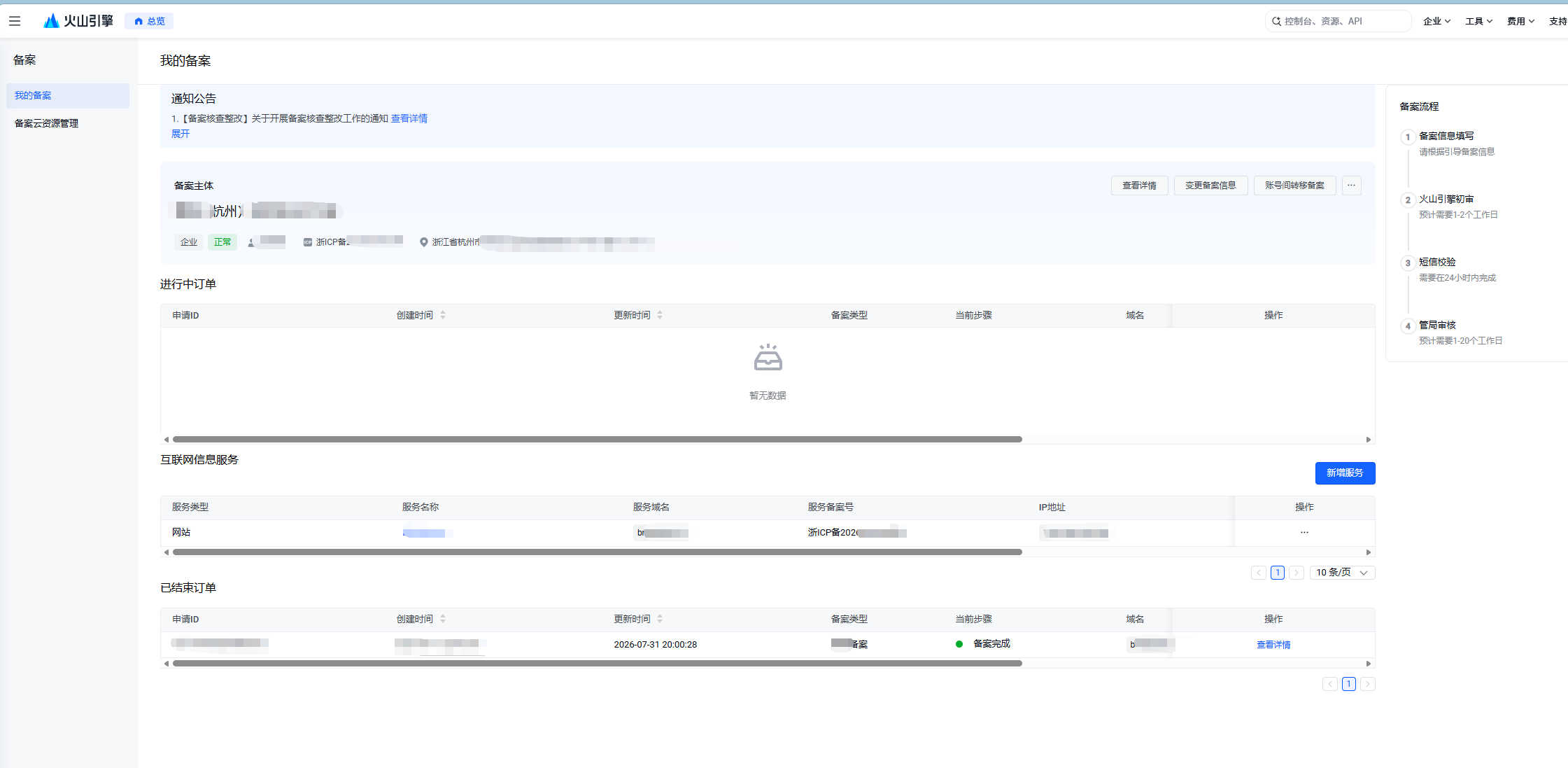Go to next page in 互联网信息服务 pagination
The height and width of the screenshot is (768, 1568).
[1297, 573]
